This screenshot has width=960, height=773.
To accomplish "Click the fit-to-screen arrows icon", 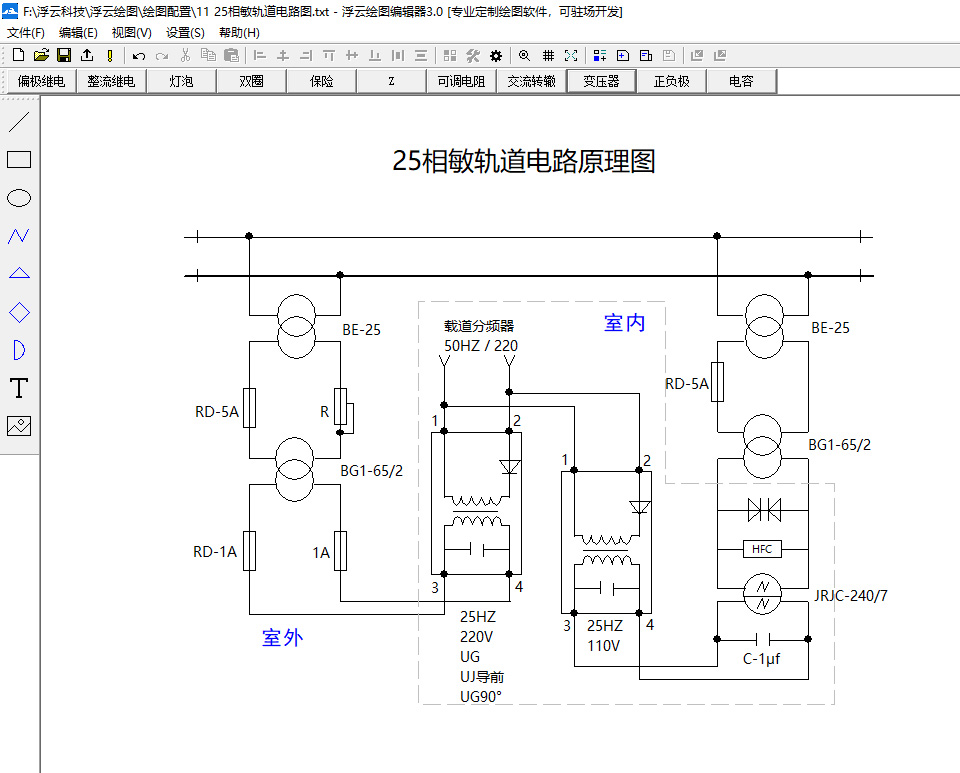I will click(571, 56).
